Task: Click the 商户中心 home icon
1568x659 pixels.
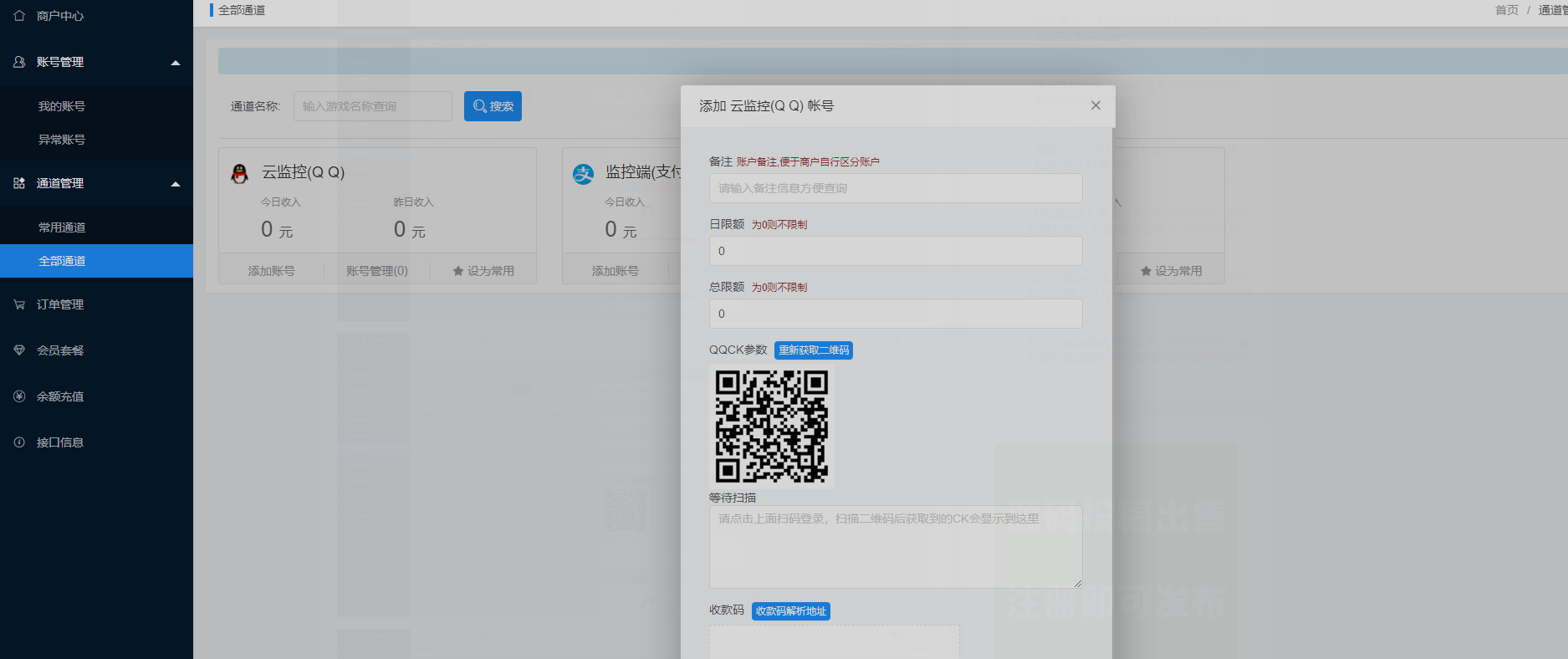Action: [19, 16]
